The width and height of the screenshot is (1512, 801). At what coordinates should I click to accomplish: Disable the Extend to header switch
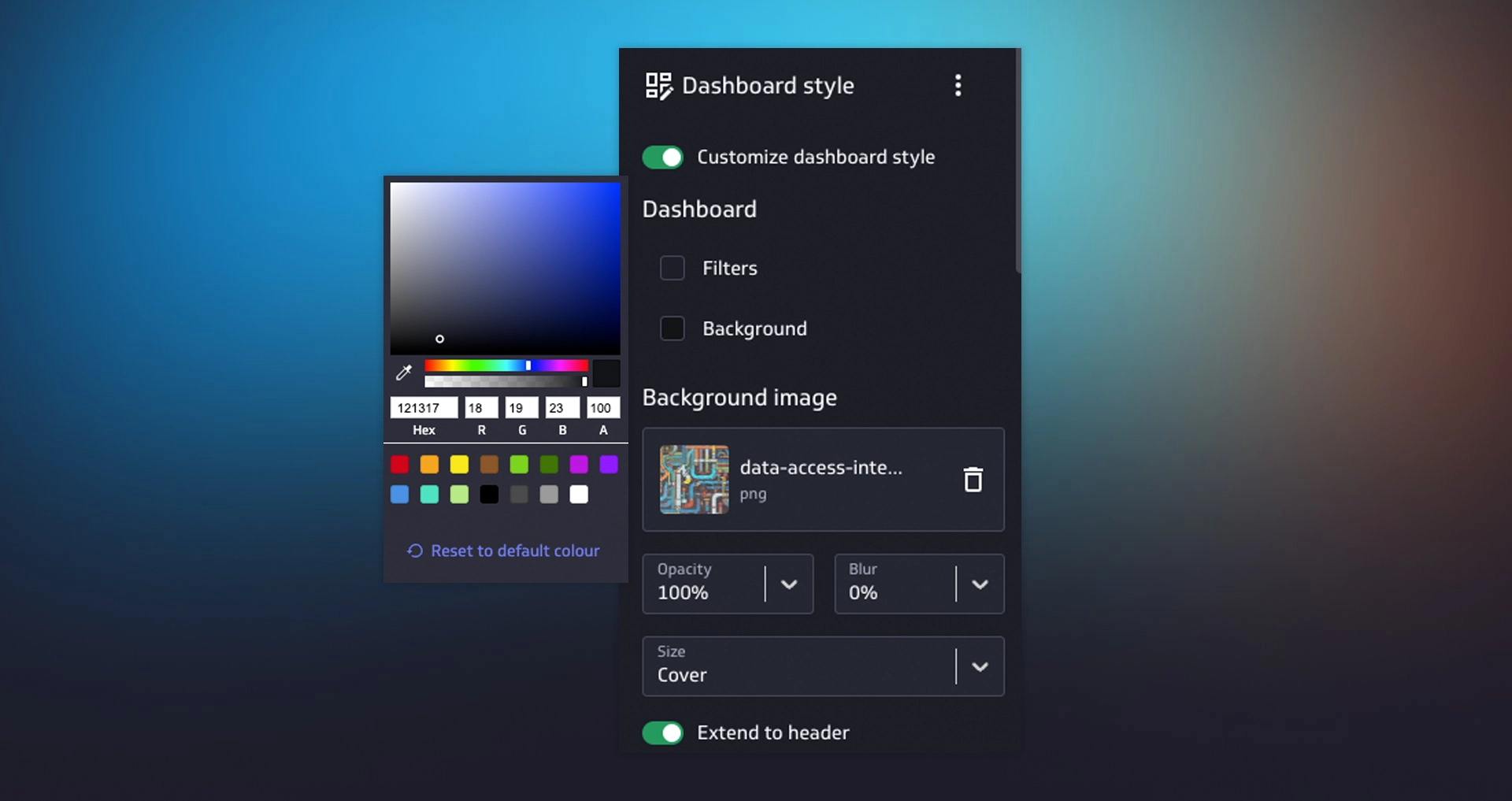(x=662, y=733)
